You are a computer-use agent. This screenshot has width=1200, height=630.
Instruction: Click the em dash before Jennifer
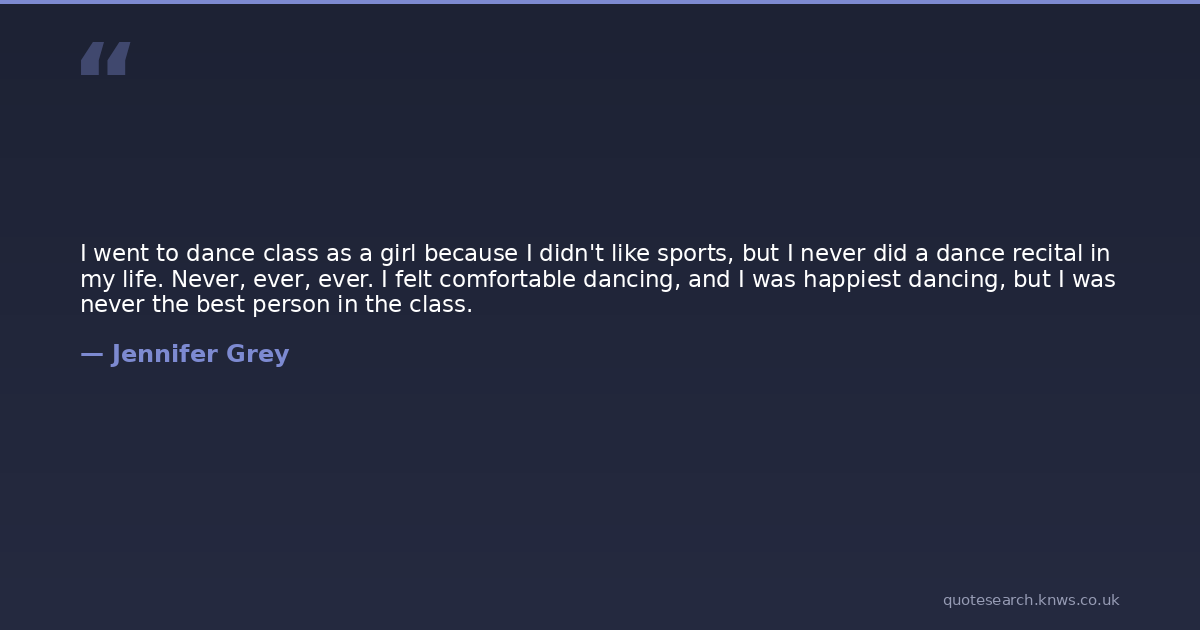91,354
